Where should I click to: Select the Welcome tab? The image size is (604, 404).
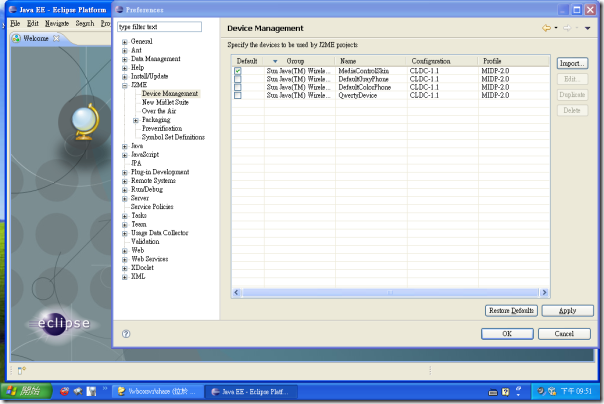(35, 38)
